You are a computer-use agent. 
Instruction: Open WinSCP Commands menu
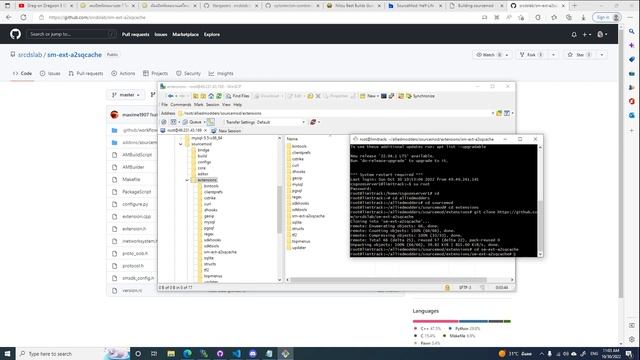click(x=181, y=105)
